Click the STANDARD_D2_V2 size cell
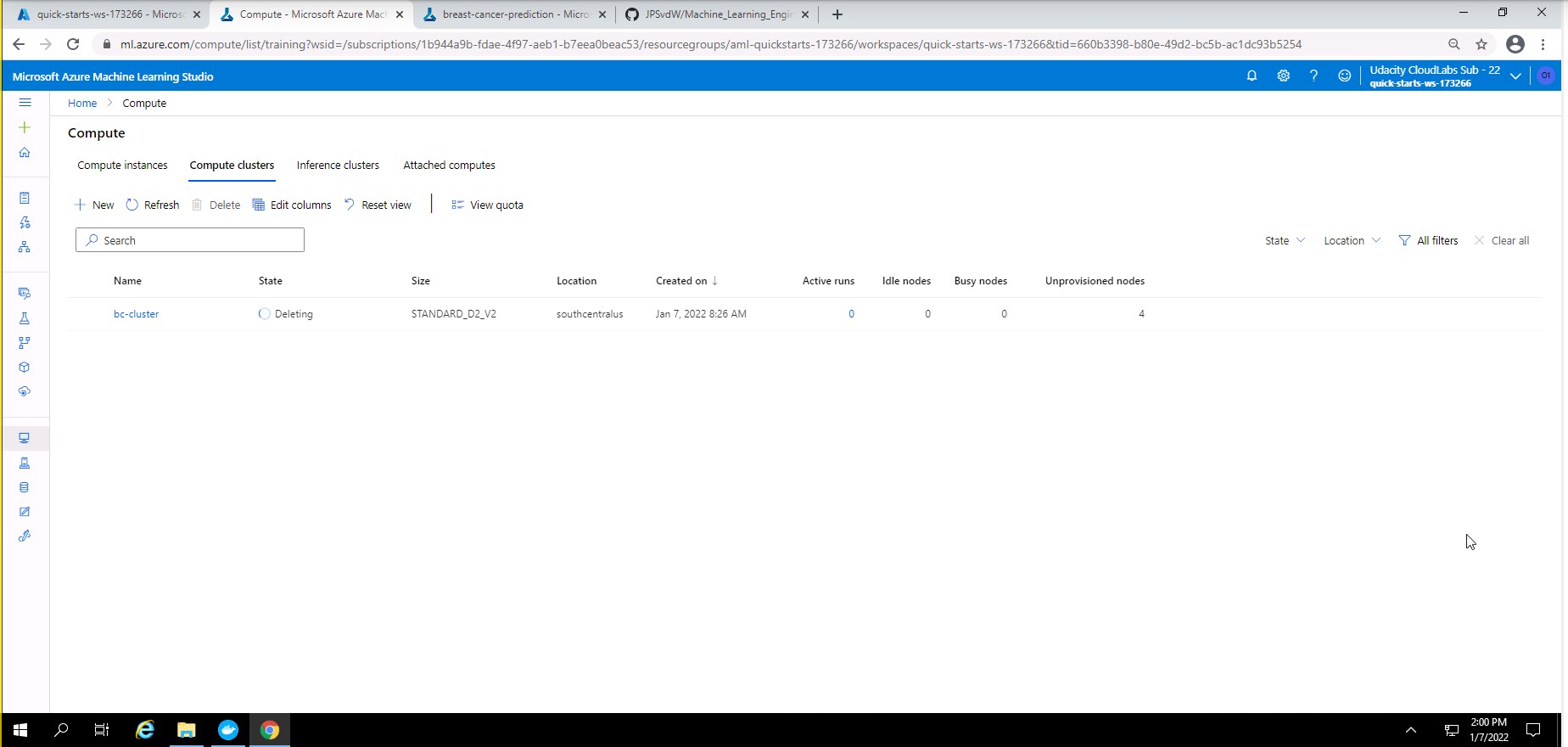This screenshot has height=747, width=1568. pos(454,314)
